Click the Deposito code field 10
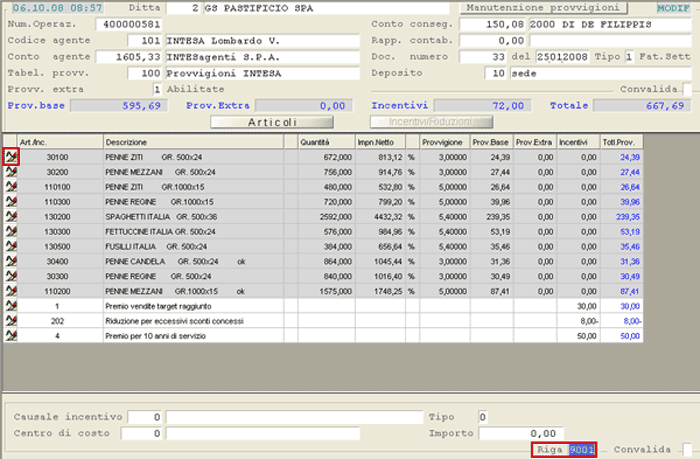Image resolution: width=700 pixels, height=459 pixels. pyautogui.click(x=496, y=73)
